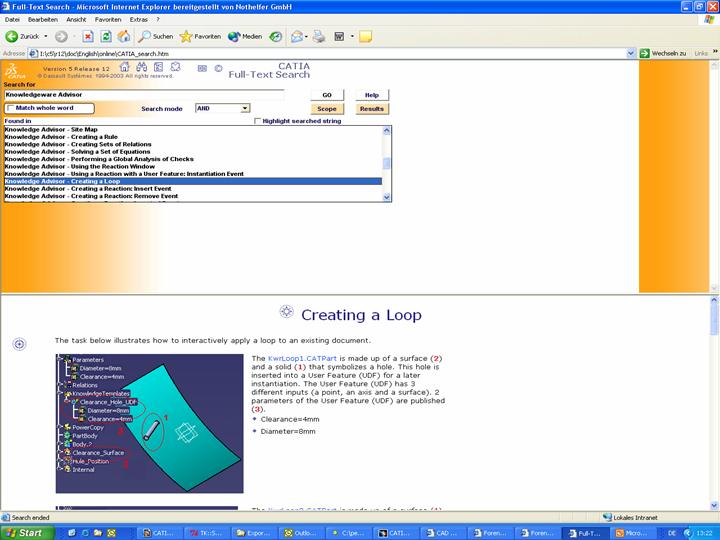Click the document pane vertical scrollbar thumb
This screenshot has height=540, width=720.
[714, 320]
